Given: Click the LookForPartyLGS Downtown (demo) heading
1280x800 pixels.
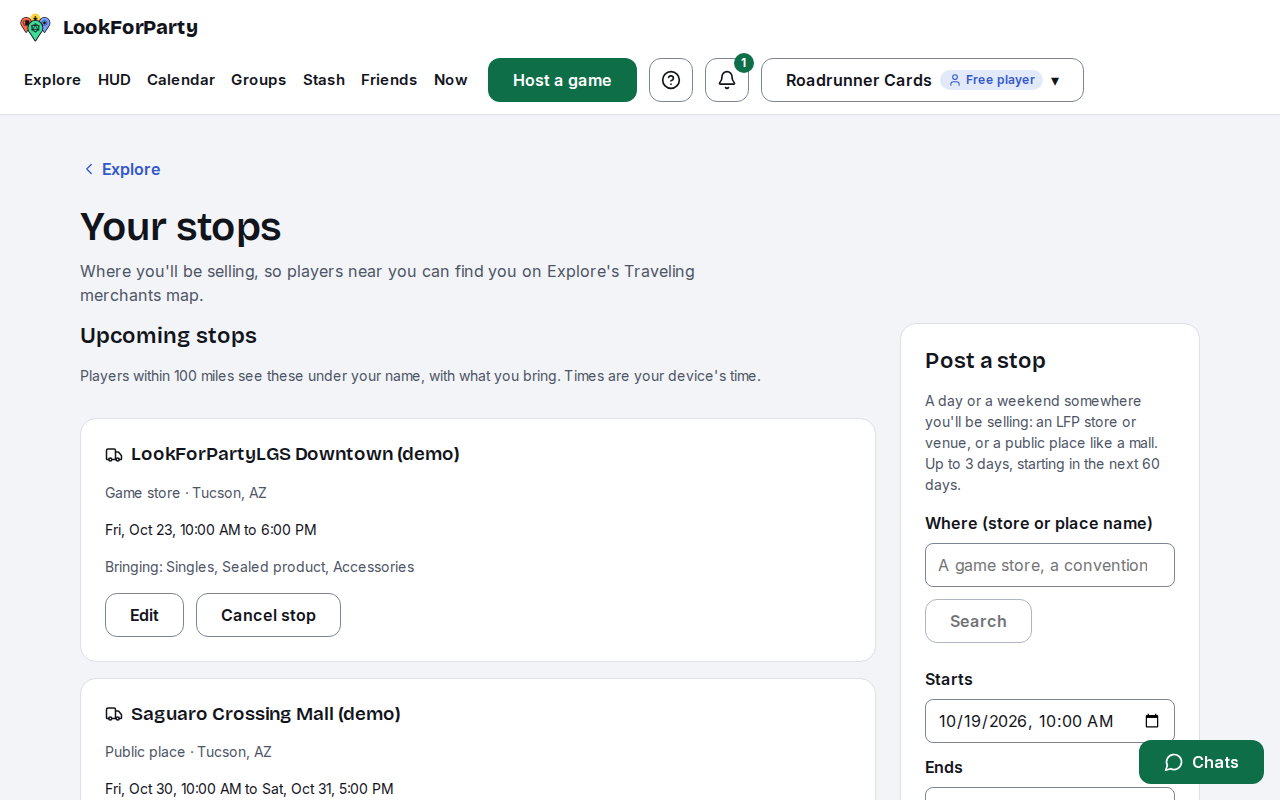Looking at the screenshot, I should point(295,454).
